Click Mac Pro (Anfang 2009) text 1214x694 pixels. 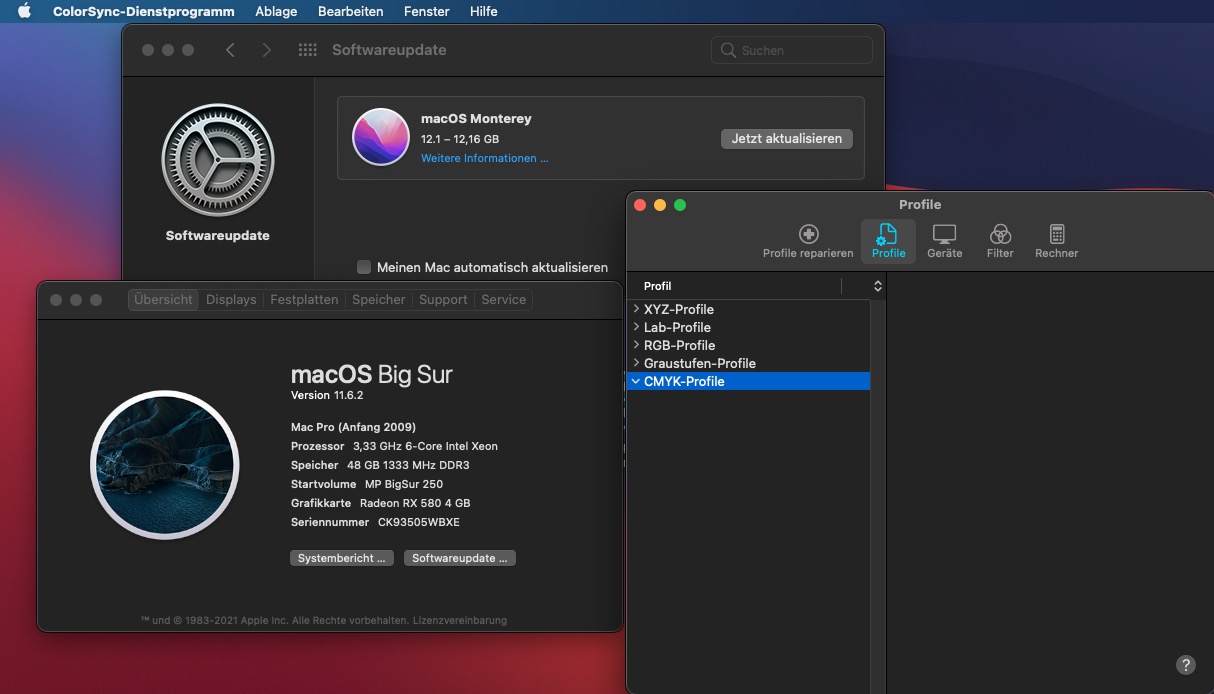click(x=353, y=427)
